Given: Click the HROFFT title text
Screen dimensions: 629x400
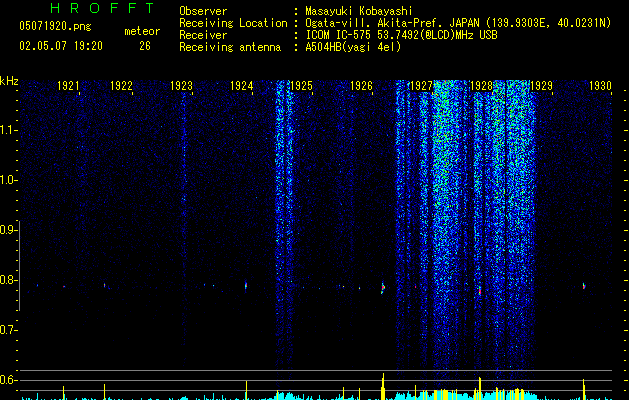Looking at the screenshot, I should pos(102,8).
